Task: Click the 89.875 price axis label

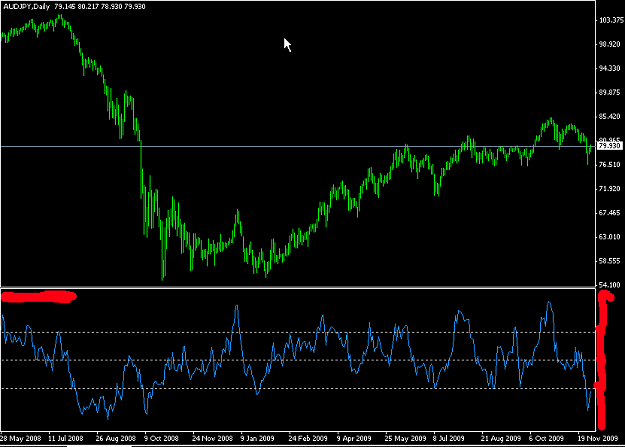Action: point(610,93)
